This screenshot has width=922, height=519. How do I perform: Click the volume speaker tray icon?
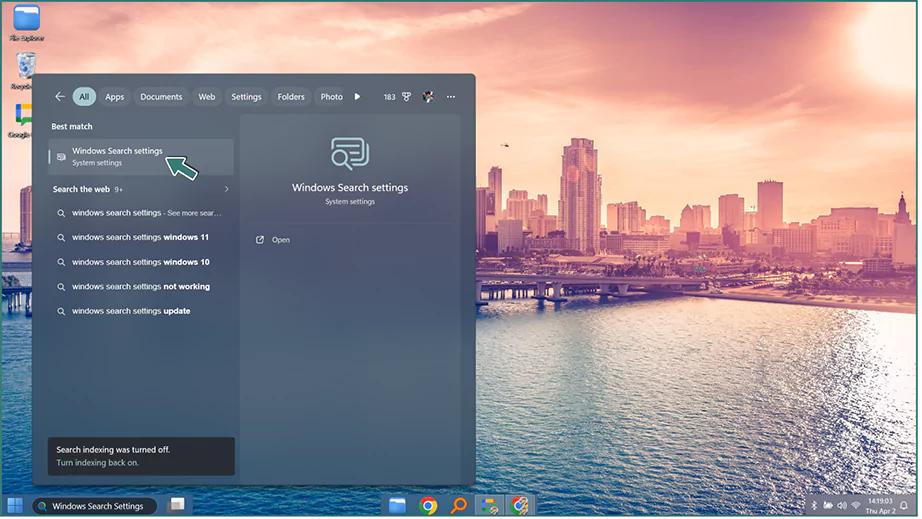click(x=844, y=507)
